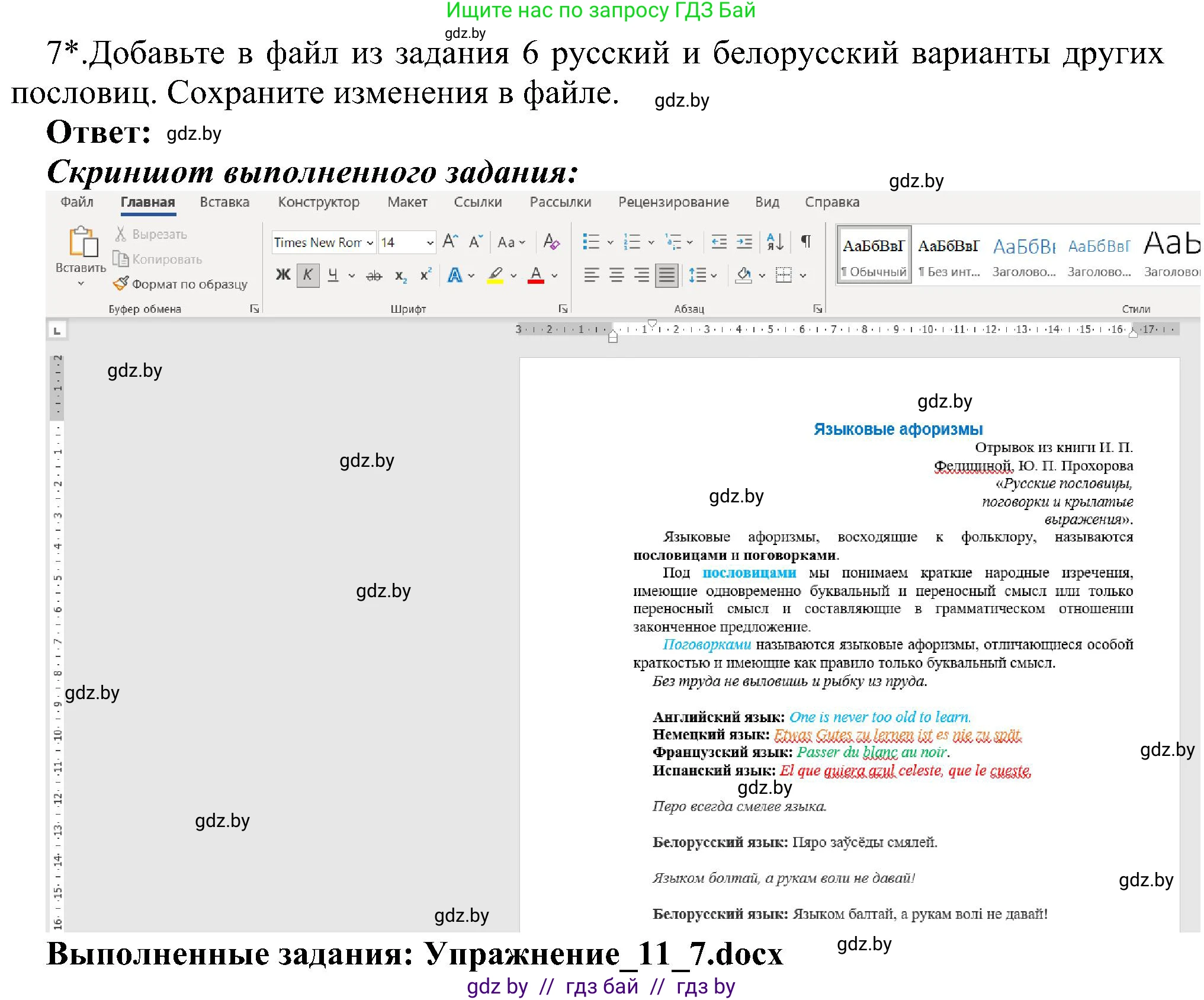Switch to the Вставка ribbon tab
The image size is (1204, 1000).
click(x=224, y=202)
